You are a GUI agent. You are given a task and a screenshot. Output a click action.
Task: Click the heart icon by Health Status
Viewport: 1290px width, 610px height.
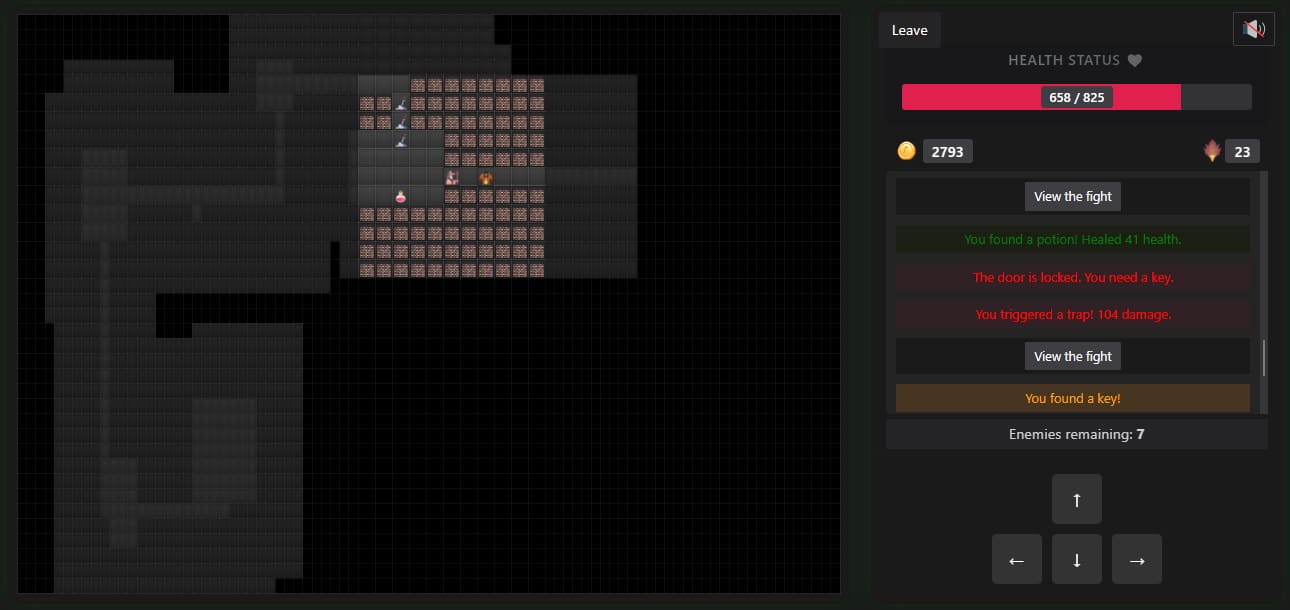[1134, 60]
